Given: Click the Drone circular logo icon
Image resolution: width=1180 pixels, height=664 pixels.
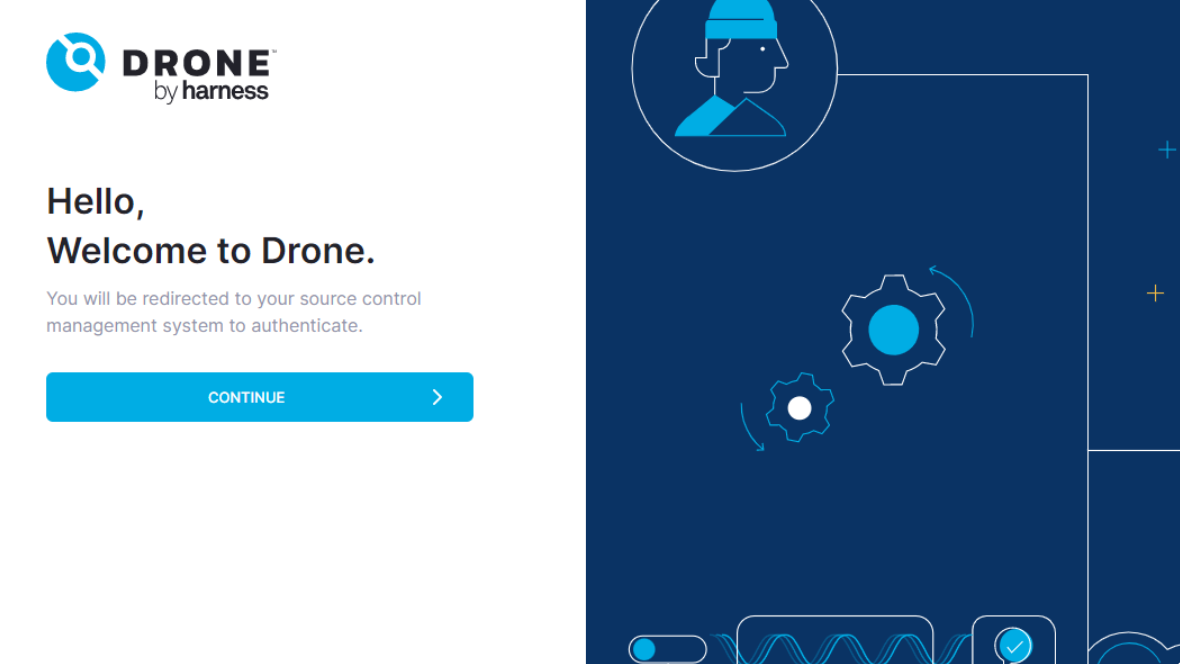Looking at the screenshot, I should (75, 62).
